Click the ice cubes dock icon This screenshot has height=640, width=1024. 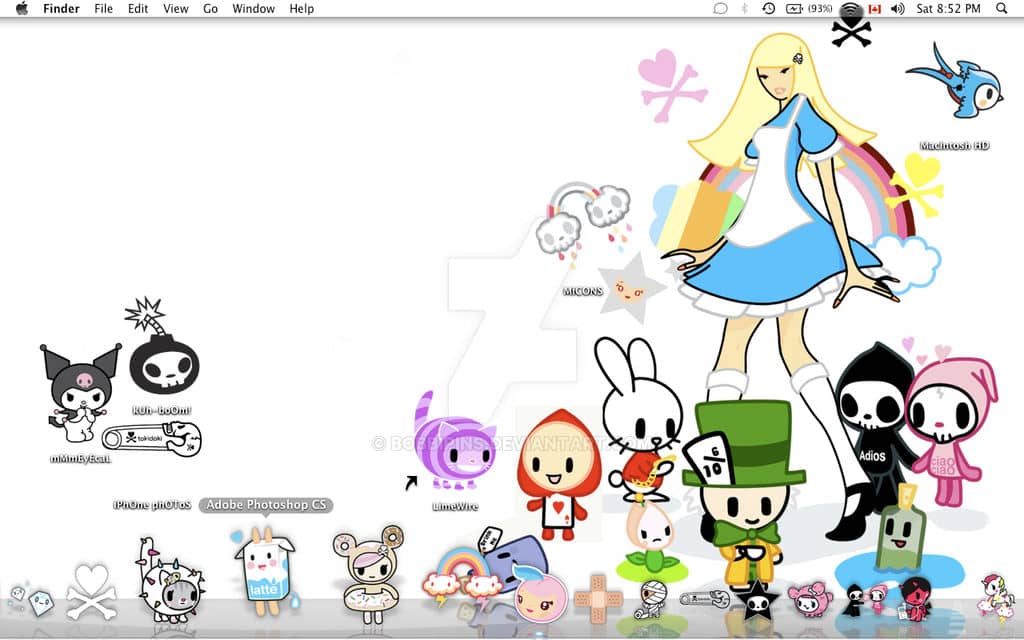(x=33, y=600)
